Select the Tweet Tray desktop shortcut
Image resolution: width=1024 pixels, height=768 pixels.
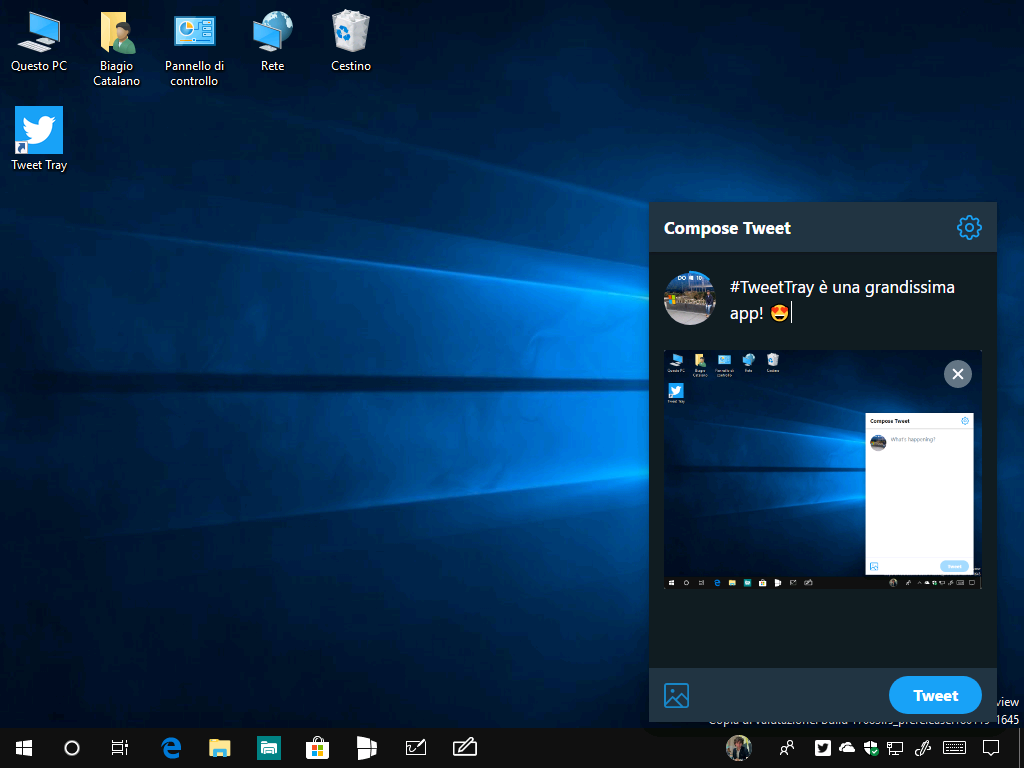[x=39, y=139]
